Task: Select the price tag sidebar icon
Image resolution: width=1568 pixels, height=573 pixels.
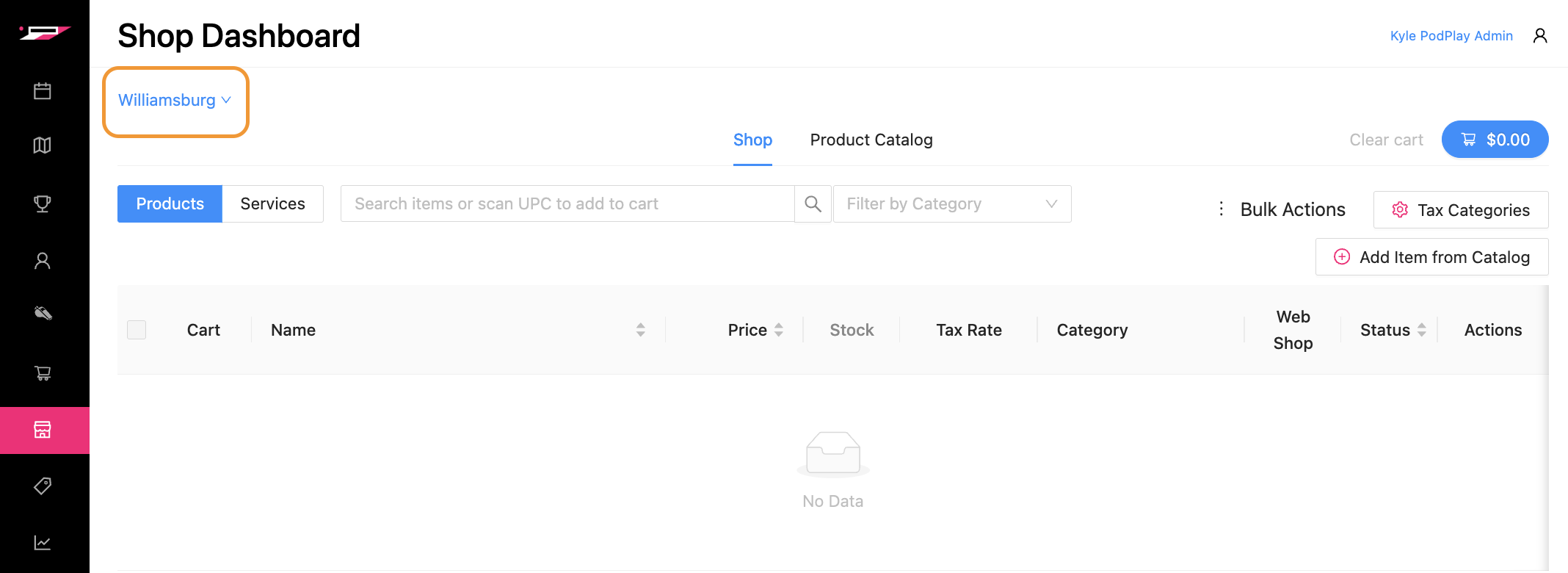Action: click(x=43, y=486)
